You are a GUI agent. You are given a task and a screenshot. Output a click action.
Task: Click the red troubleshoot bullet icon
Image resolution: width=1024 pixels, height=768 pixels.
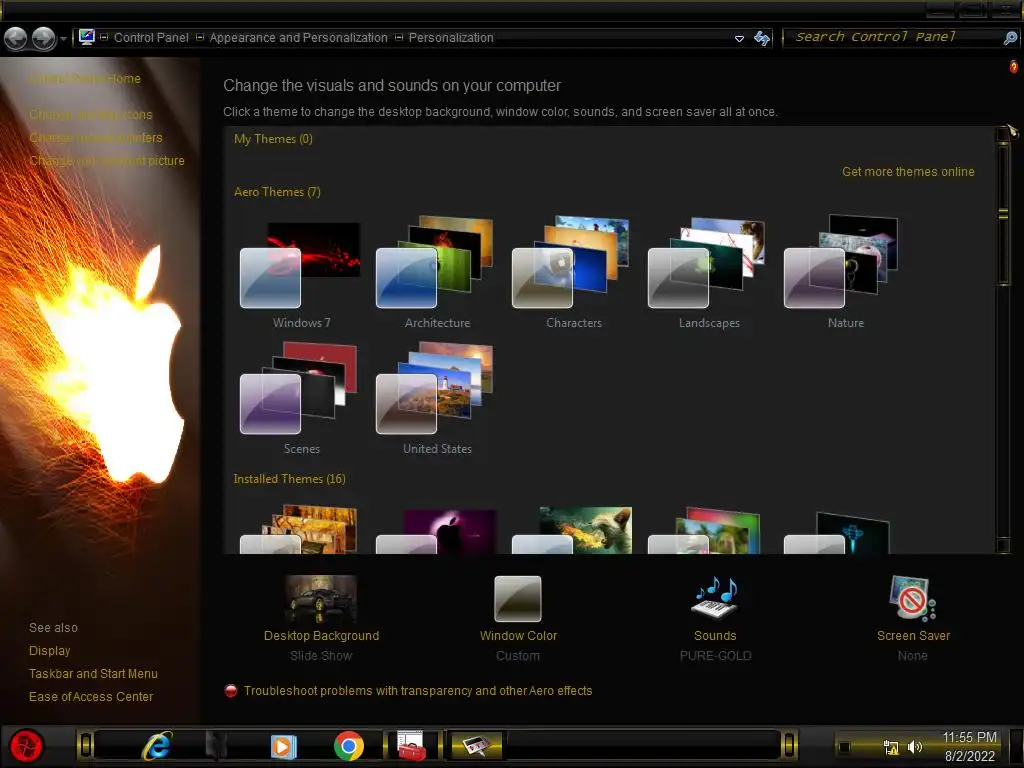point(231,691)
